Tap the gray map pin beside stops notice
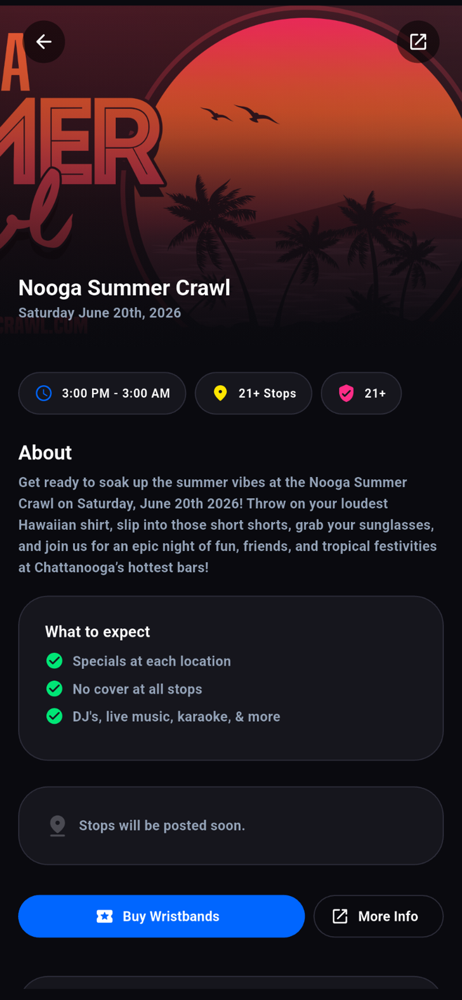Viewport: 462px width, 1000px height. click(x=57, y=825)
